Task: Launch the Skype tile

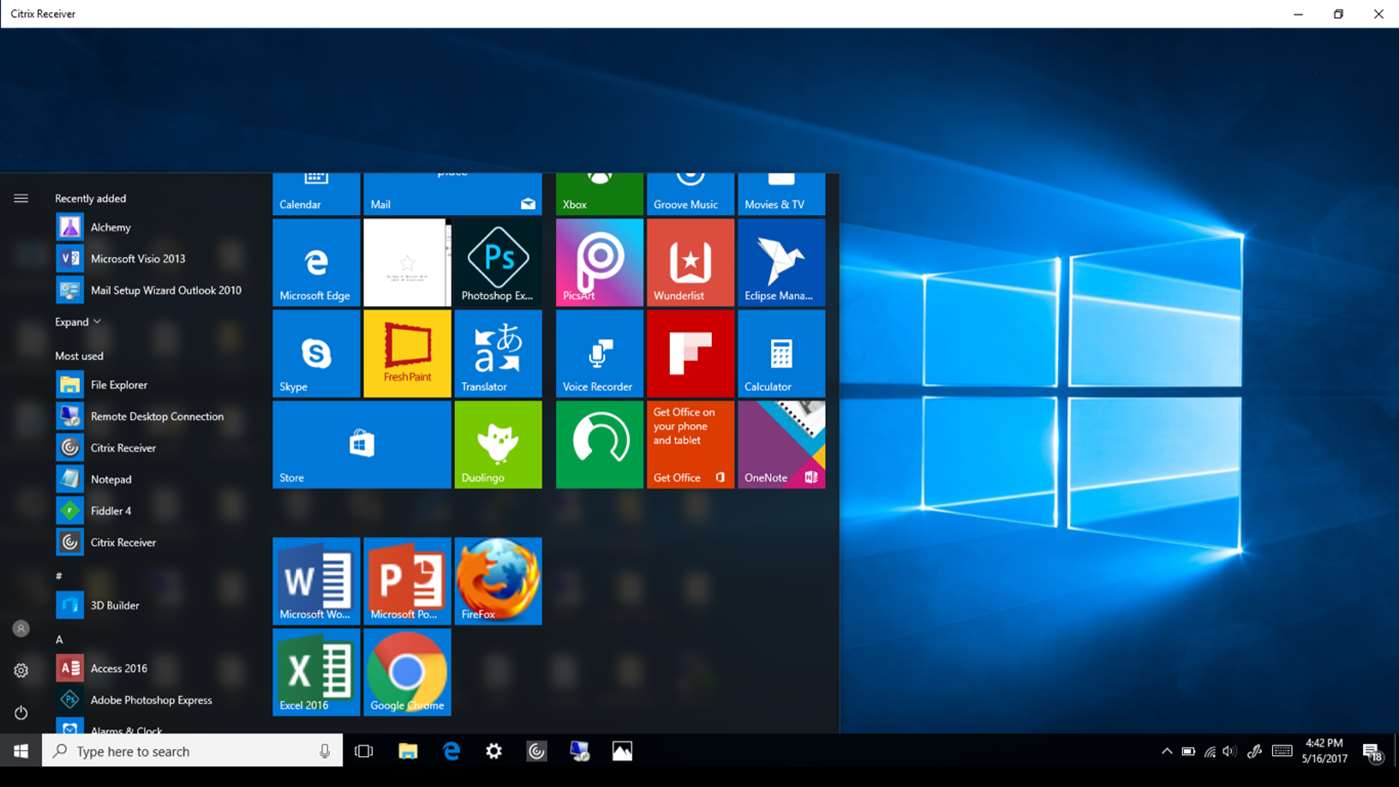Action: point(316,352)
